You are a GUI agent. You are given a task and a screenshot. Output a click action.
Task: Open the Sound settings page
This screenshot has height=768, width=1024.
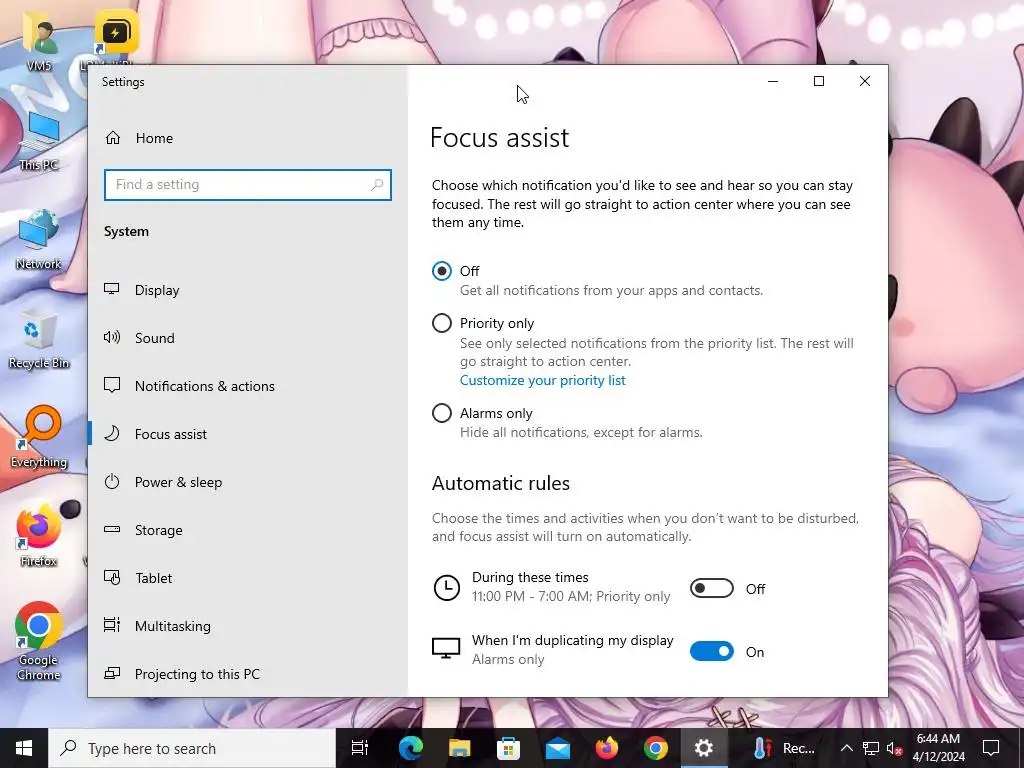pyautogui.click(x=155, y=338)
